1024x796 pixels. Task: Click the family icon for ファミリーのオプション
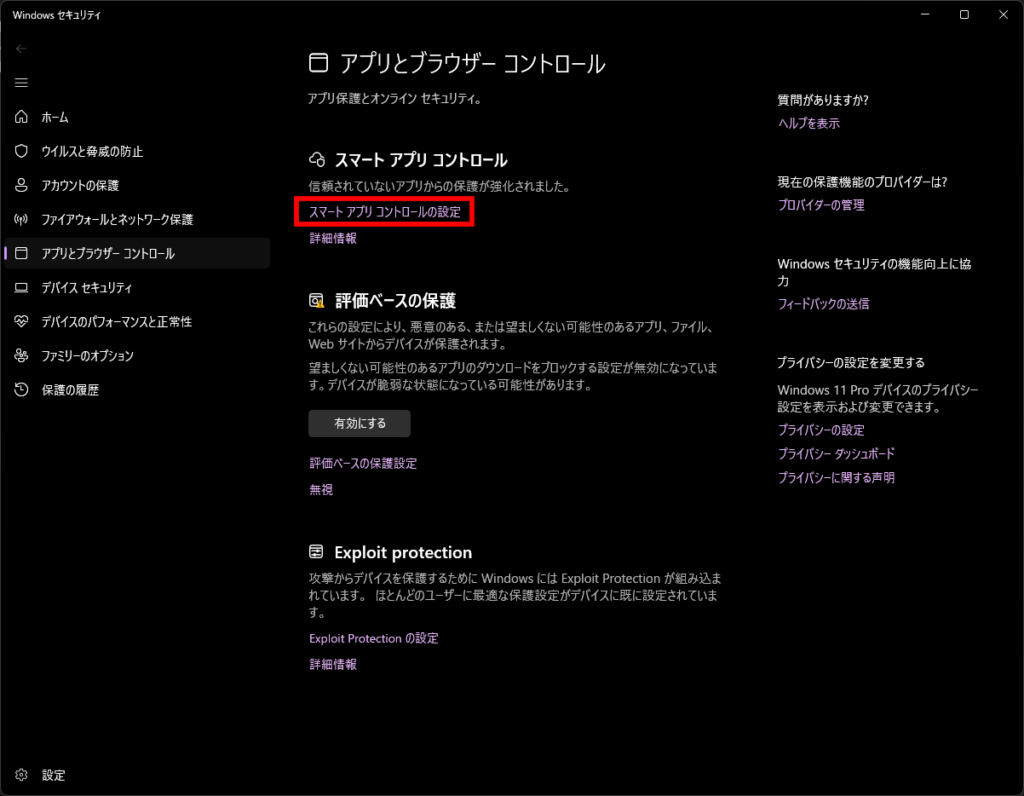tap(22, 355)
